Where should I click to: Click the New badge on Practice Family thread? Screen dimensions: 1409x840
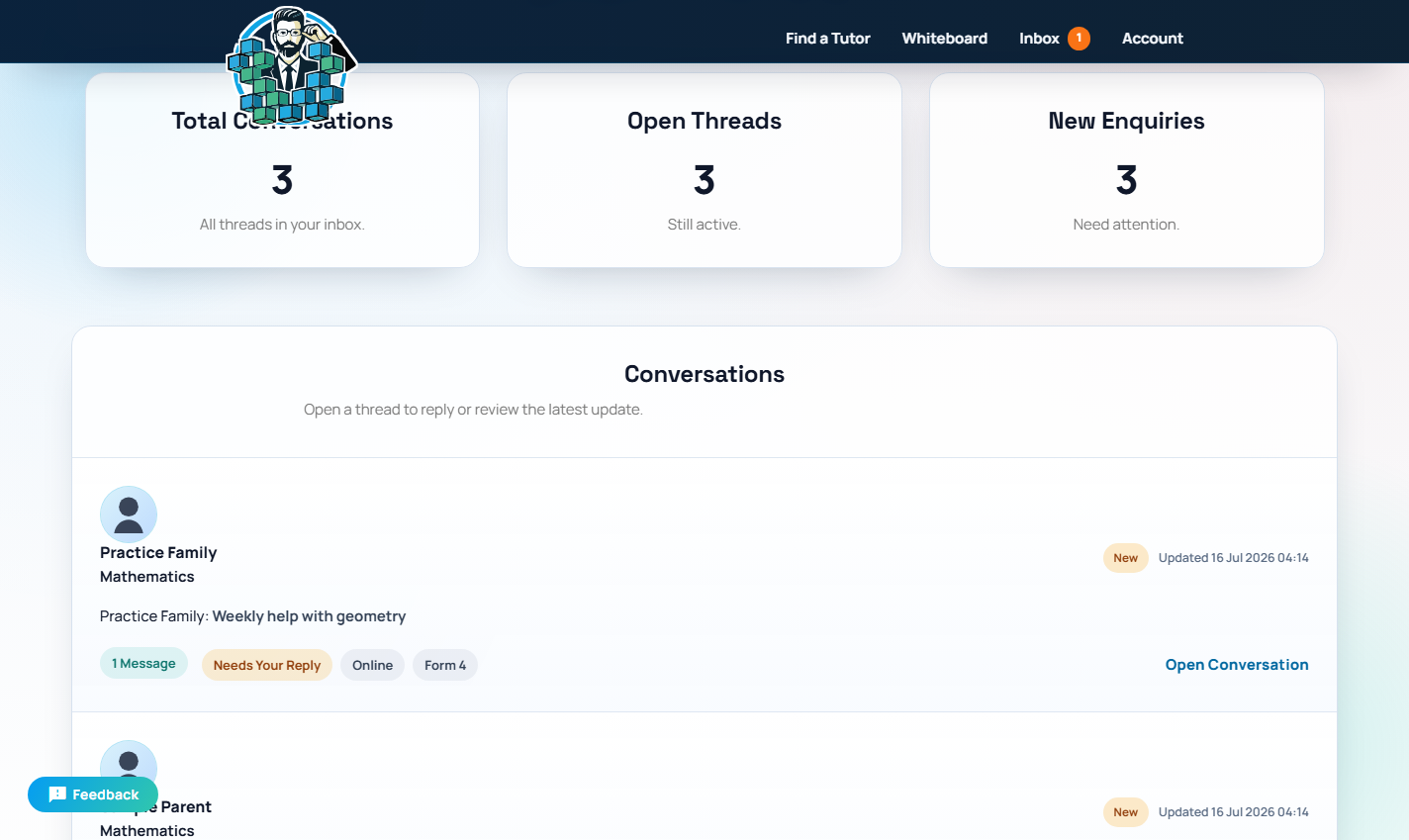1125,558
